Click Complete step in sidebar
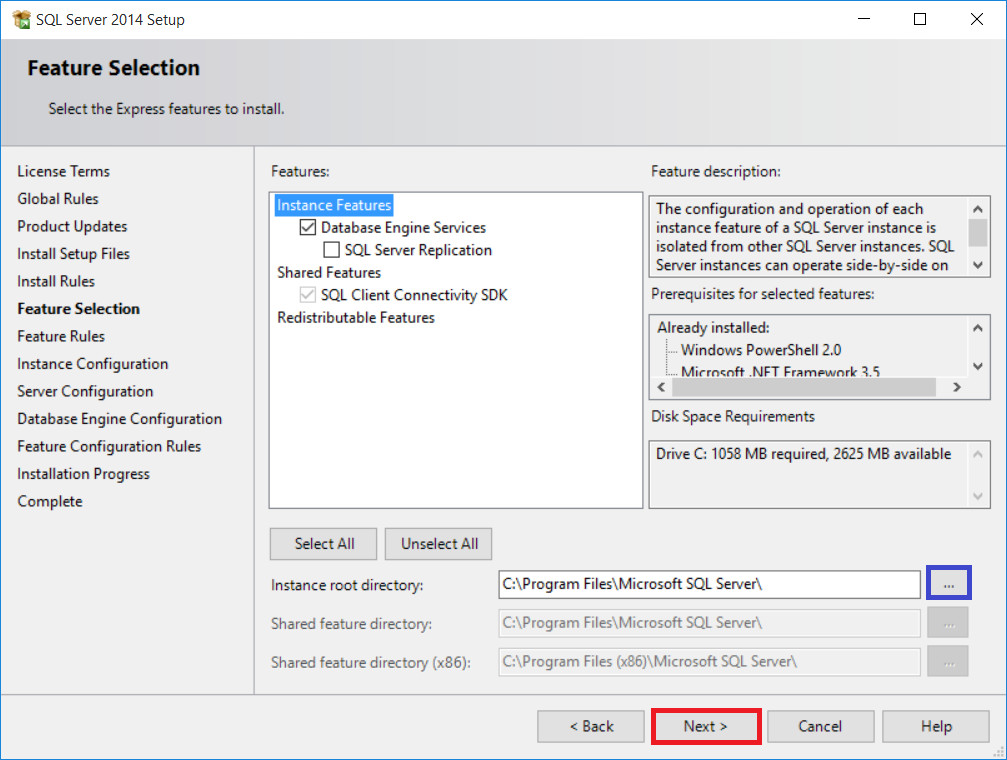This screenshot has height=760, width=1007. click(x=50, y=502)
